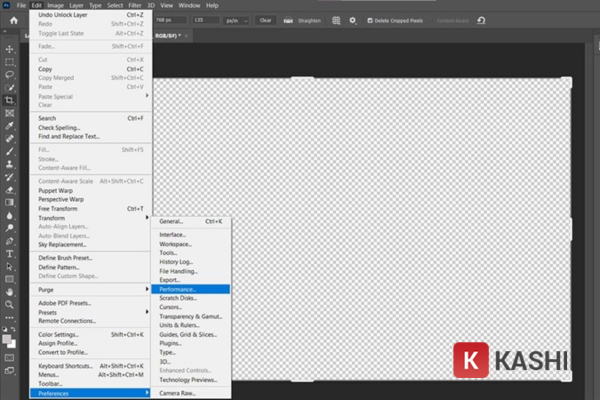This screenshot has height=400, width=600.
Task: Select the Hand tool
Action: (10, 292)
